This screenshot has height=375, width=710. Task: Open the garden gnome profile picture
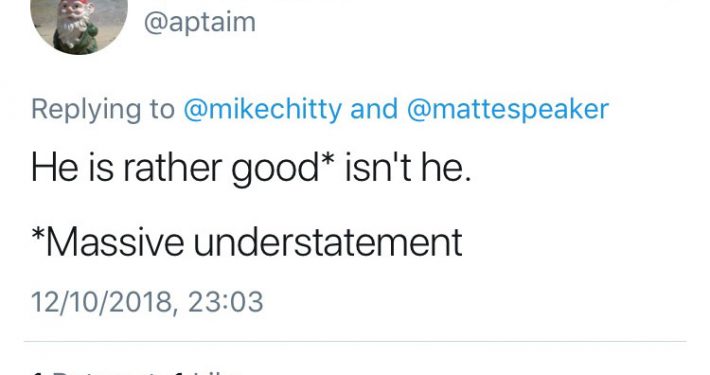(79, 23)
